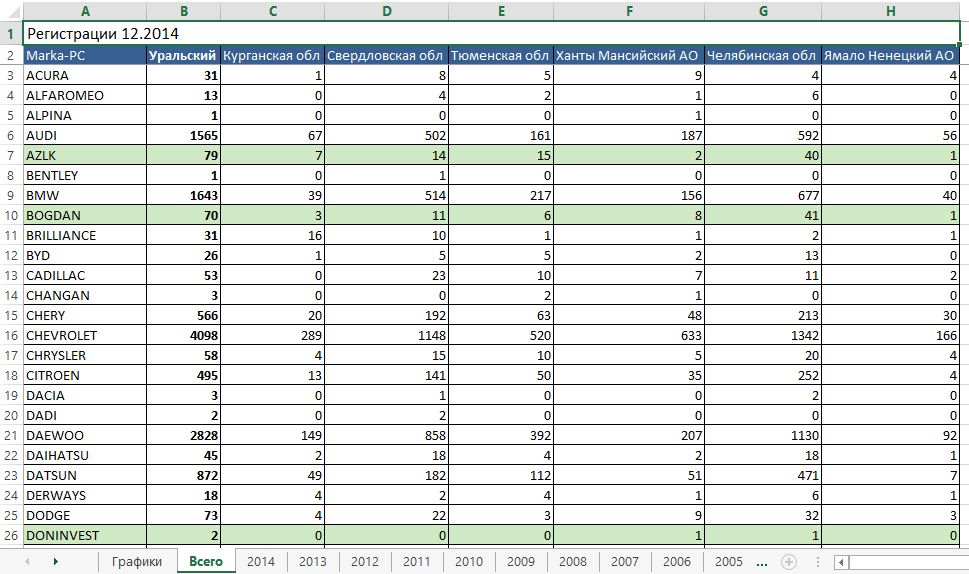The image size is (969, 574).
Task: Select row 1 header
Action: [11, 33]
